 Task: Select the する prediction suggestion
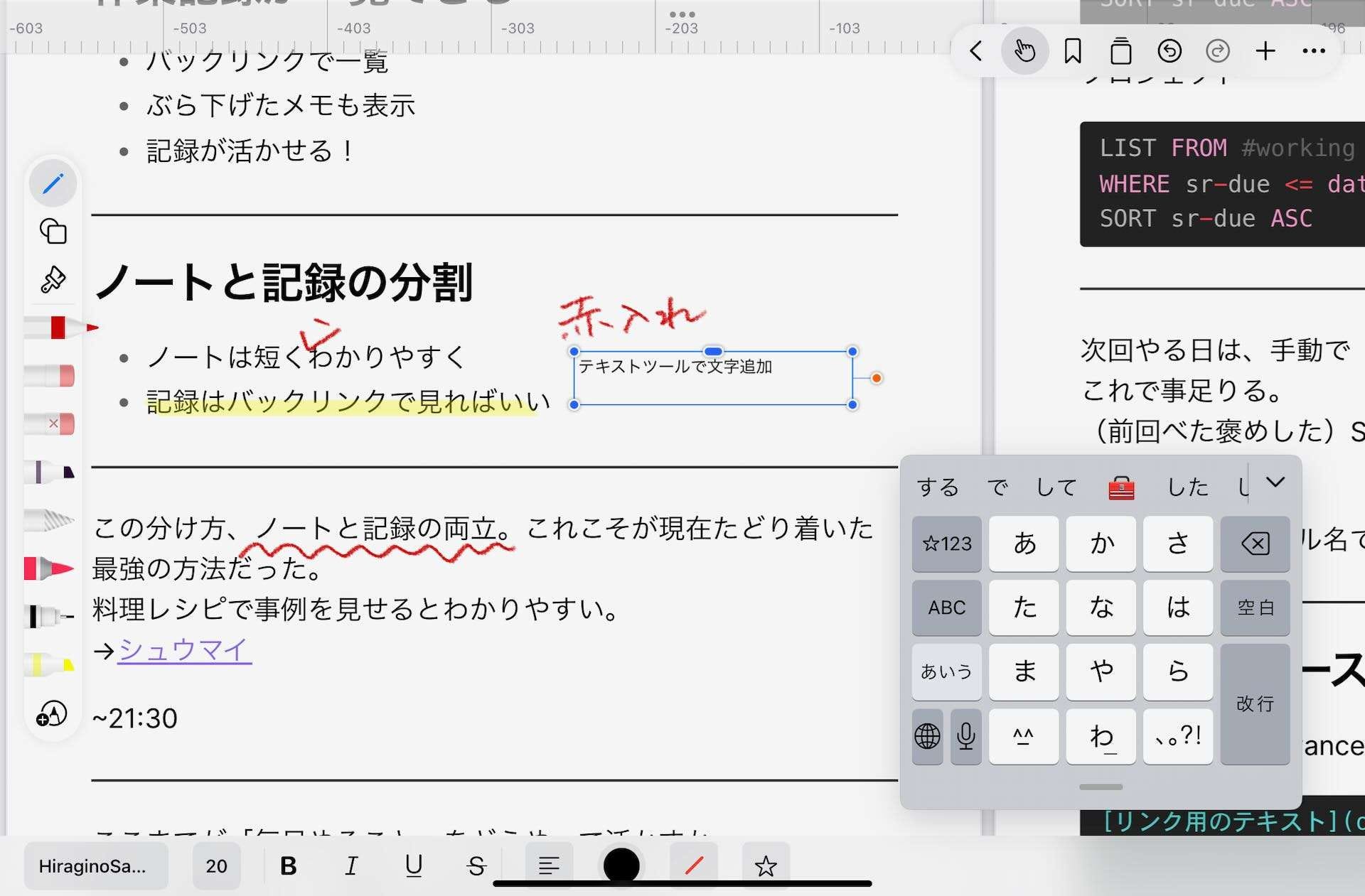937,487
